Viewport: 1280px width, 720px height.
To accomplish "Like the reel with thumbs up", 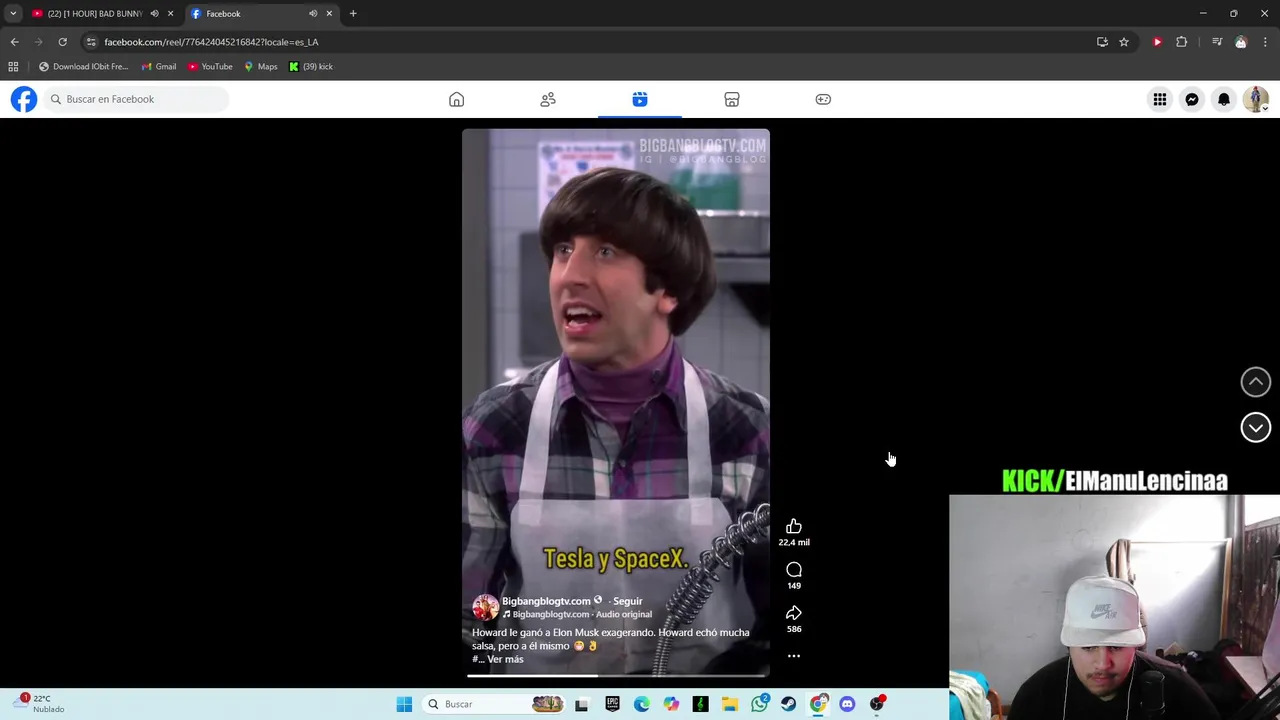I will 794,527.
